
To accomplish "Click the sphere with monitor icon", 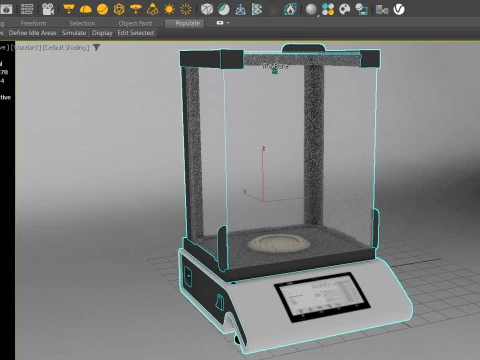I will click(361, 9).
